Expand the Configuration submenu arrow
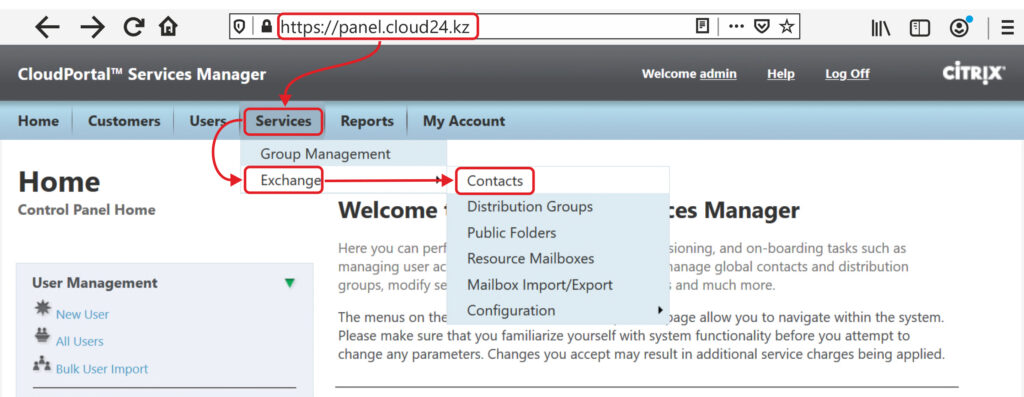Image resolution: width=1024 pixels, height=397 pixels. click(x=660, y=310)
